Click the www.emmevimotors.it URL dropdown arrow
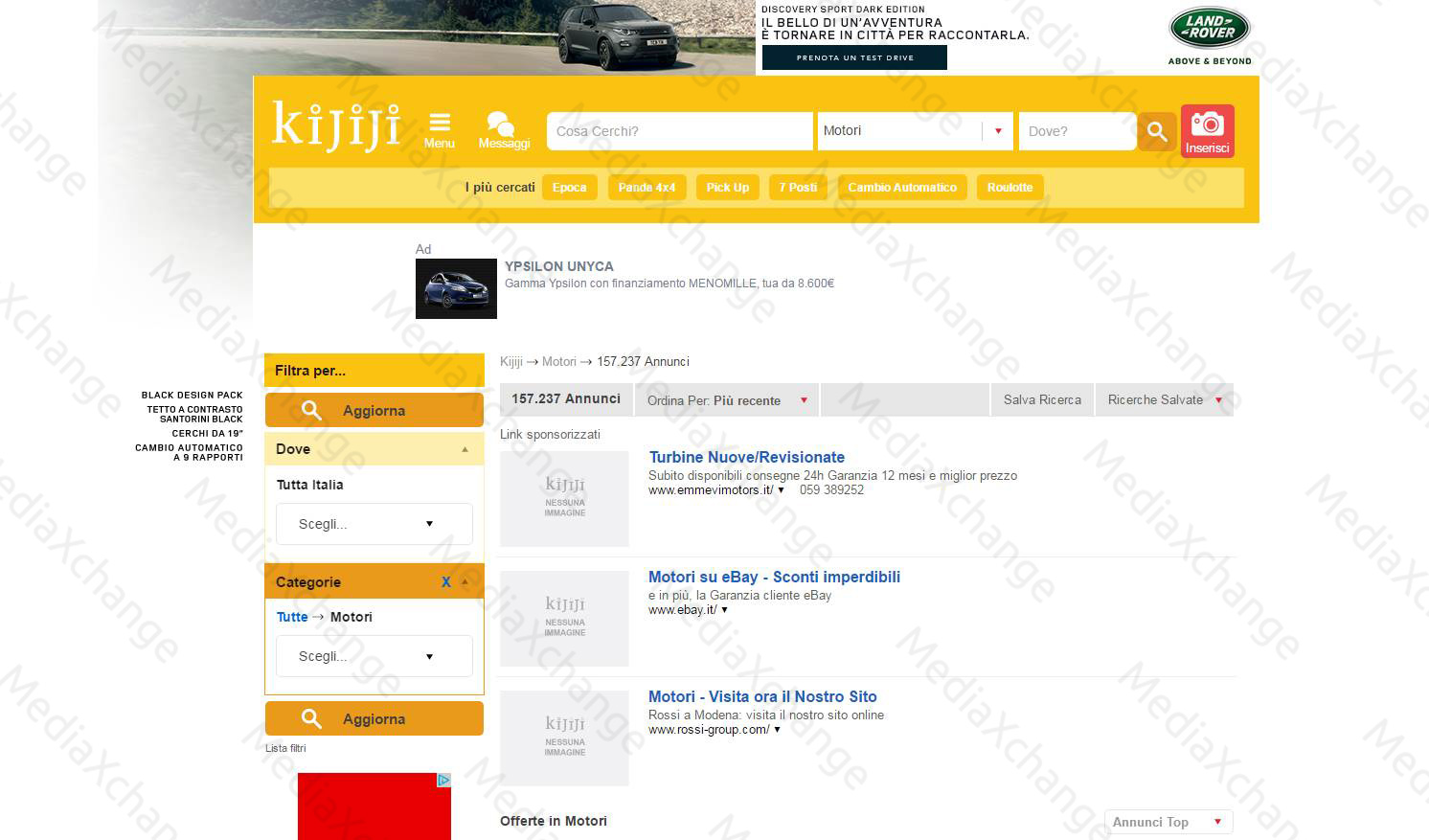 (x=782, y=490)
